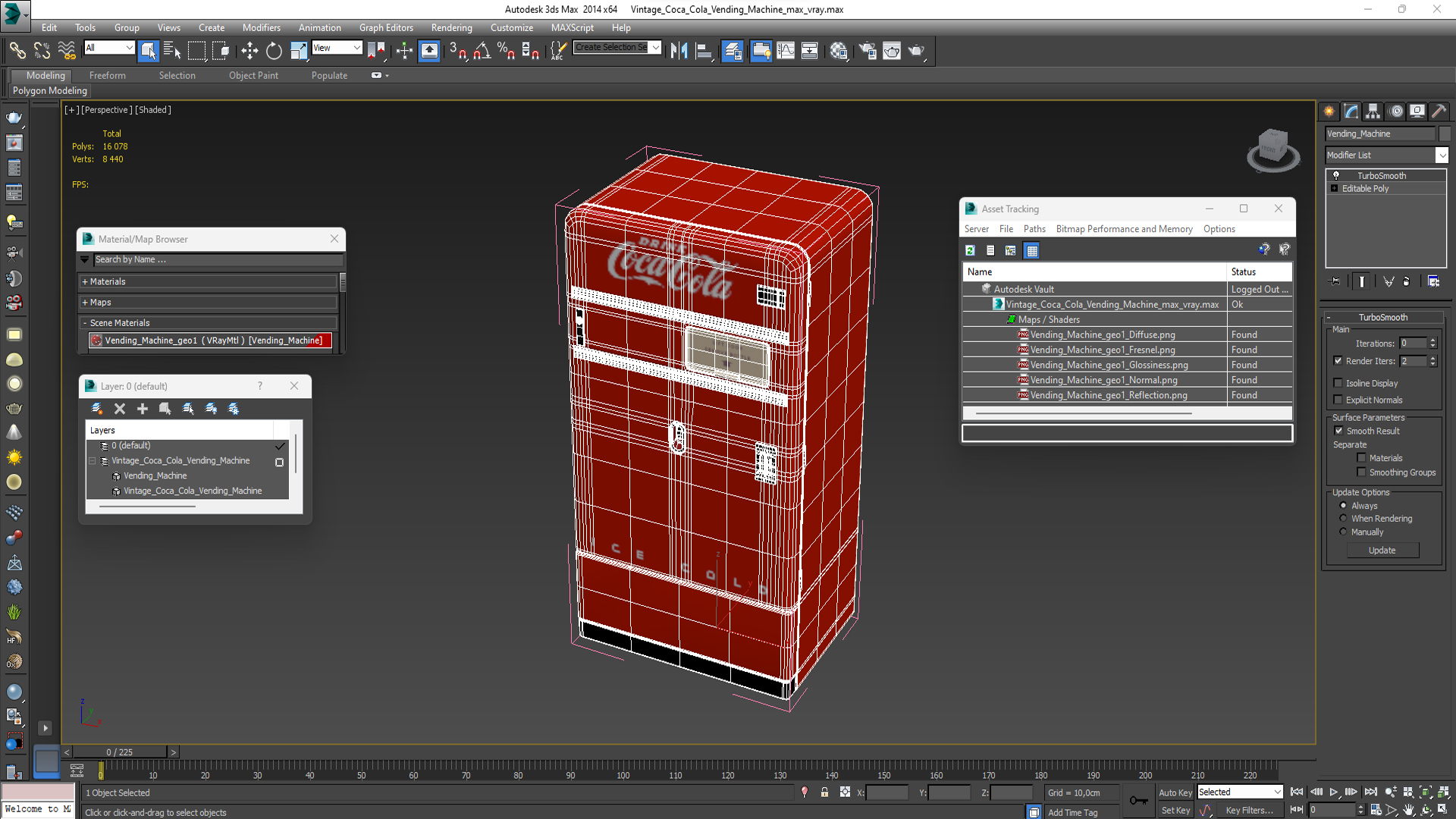Click the Key Mode toggle key icon

click(x=1138, y=800)
